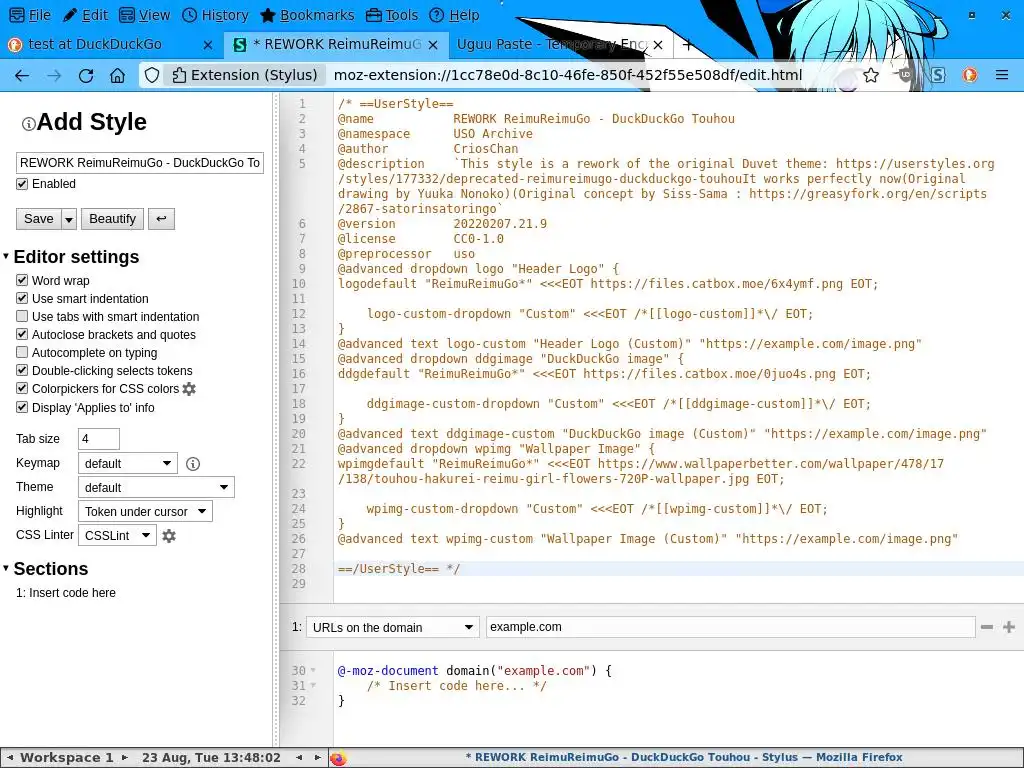Enable Use tabs with smart indentation
The image size is (1024, 768).
tap(22, 317)
